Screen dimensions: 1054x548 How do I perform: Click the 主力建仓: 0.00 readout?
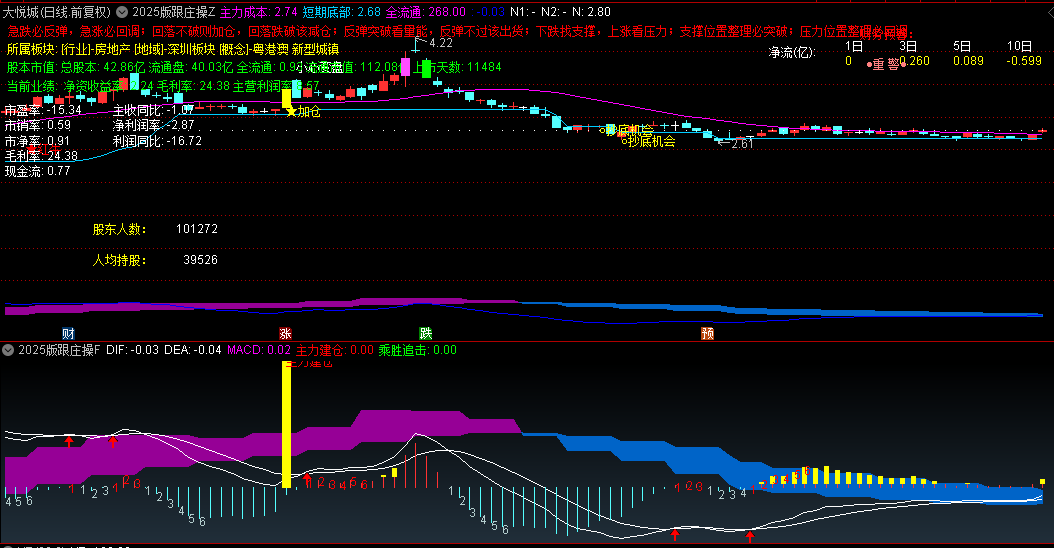point(335,350)
